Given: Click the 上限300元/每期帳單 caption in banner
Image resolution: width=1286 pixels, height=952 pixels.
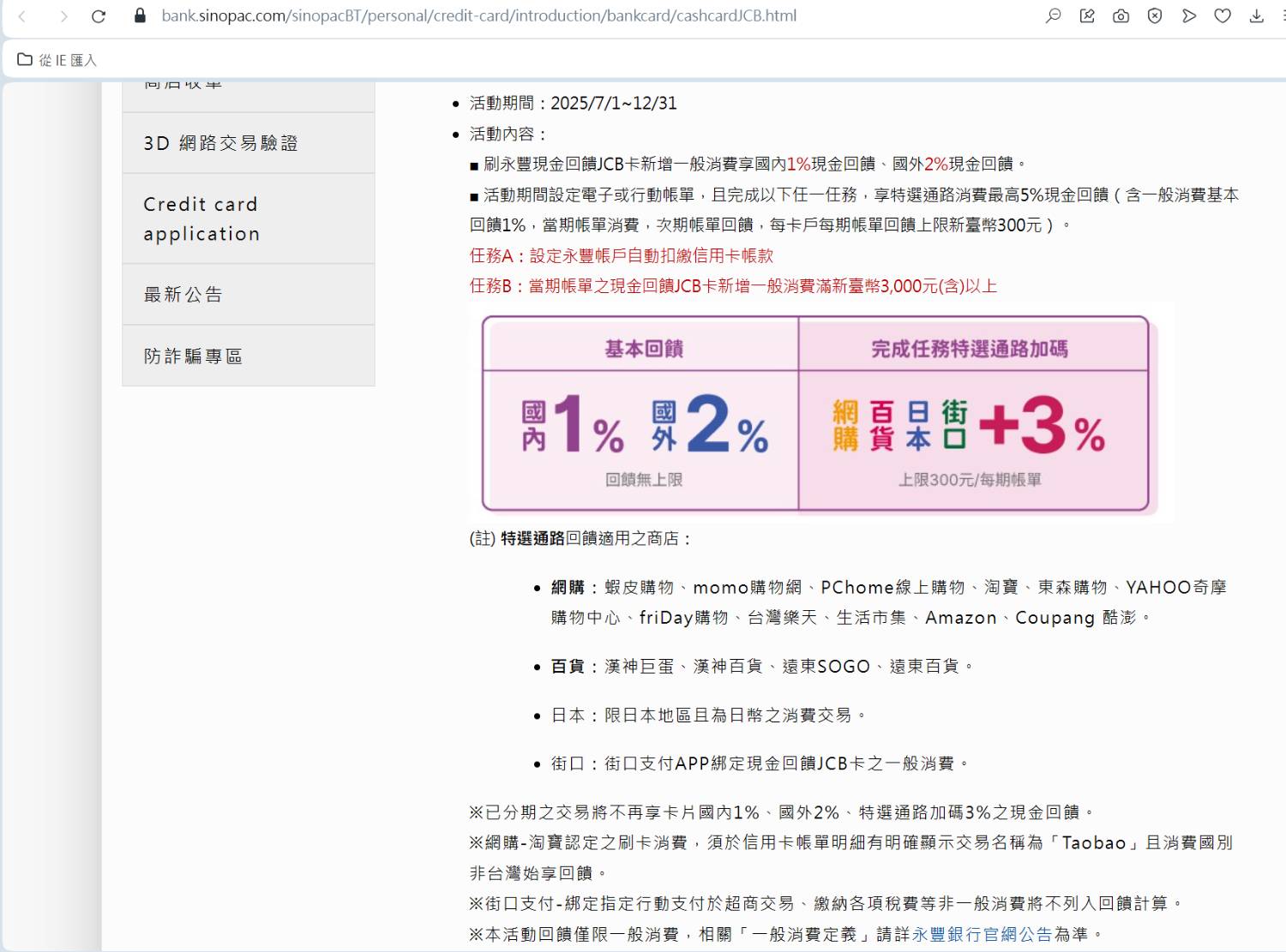Looking at the screenshot, I should click(x=970, y=480).
